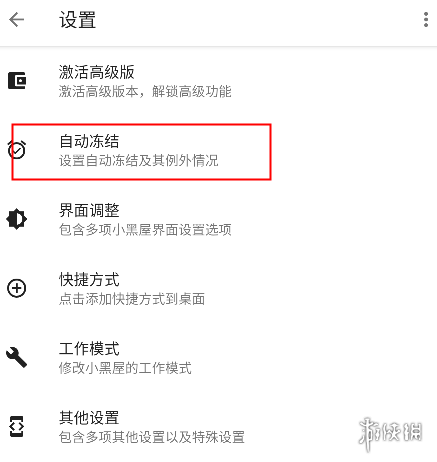Open the 工作模式 settings entry
437x462 pixels.
218,358
